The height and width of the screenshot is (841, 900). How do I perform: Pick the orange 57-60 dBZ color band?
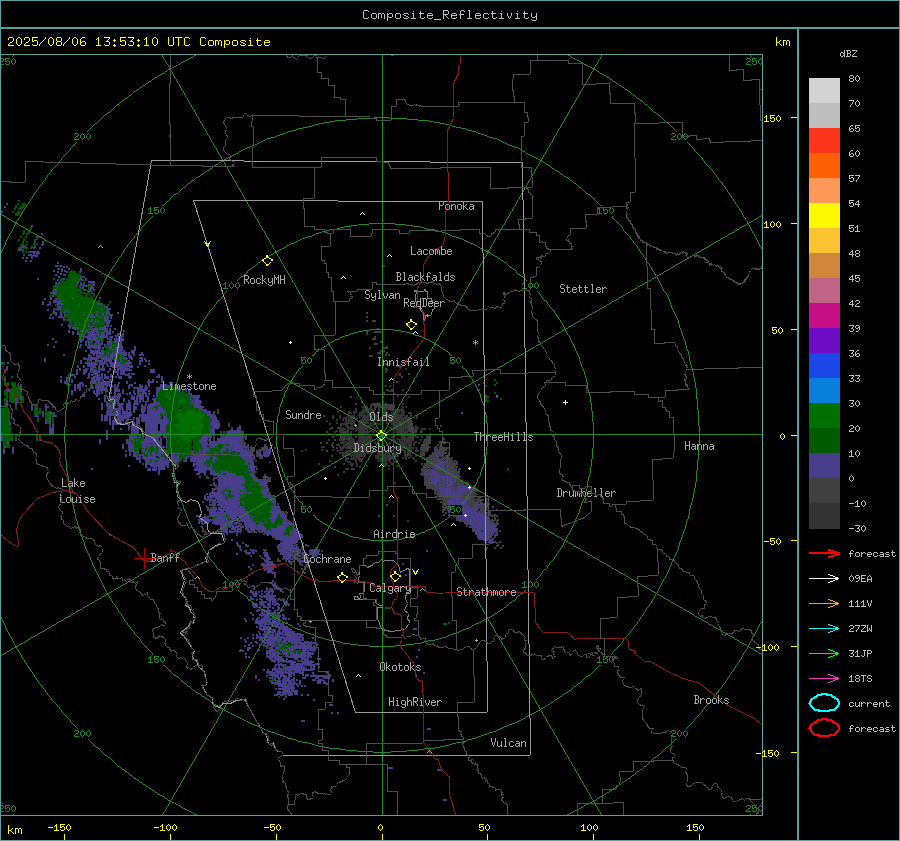[x=824, y=166]
